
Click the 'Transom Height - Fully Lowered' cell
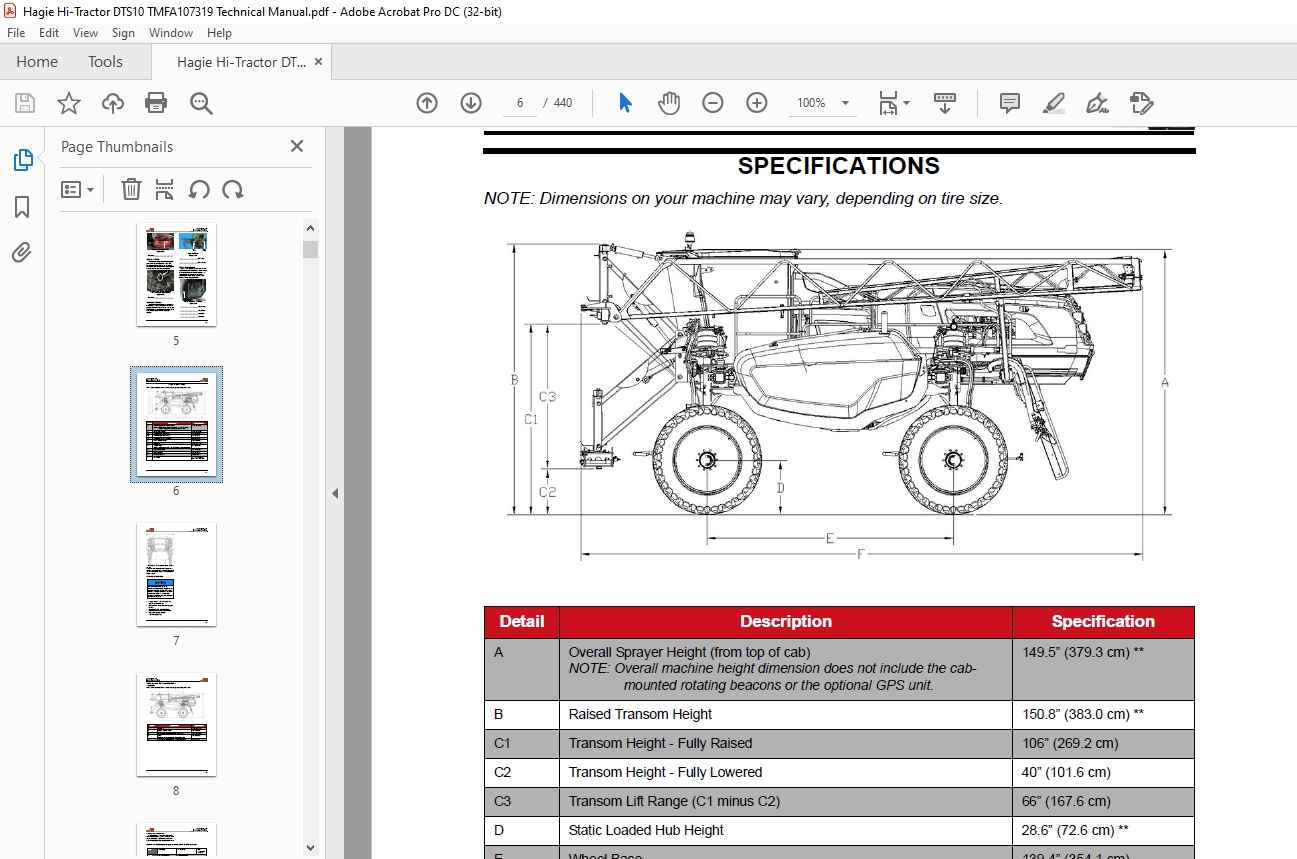pyautogui.click(x=786, y=773)
